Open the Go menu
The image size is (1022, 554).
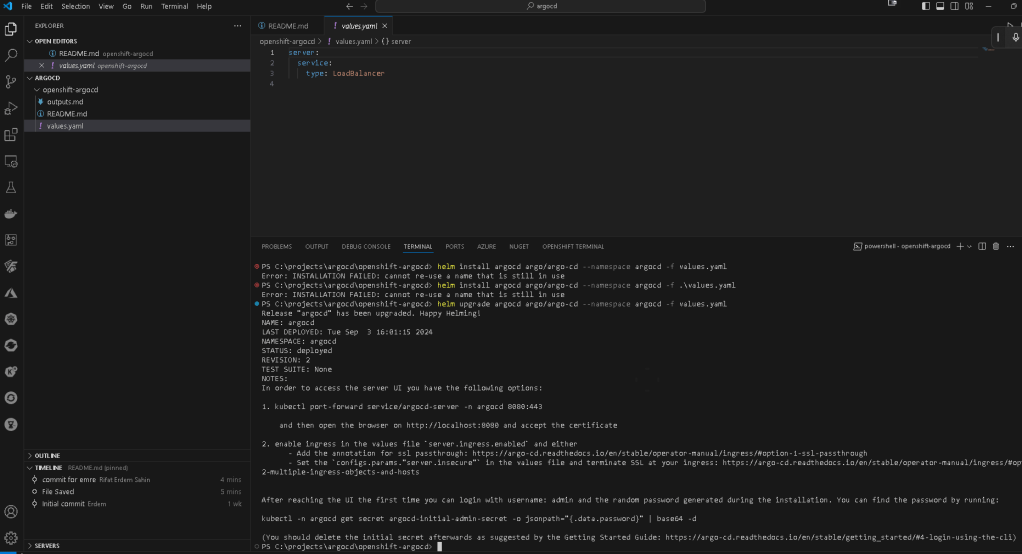pyautogui.click(x=126, y=7)
